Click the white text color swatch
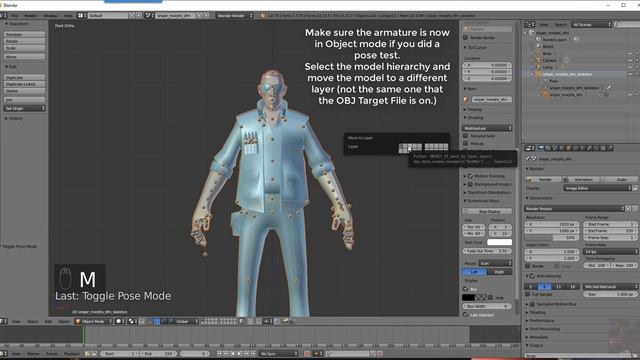Image resolution: width=640 pixels, height=360 pixels. (499, 242)
